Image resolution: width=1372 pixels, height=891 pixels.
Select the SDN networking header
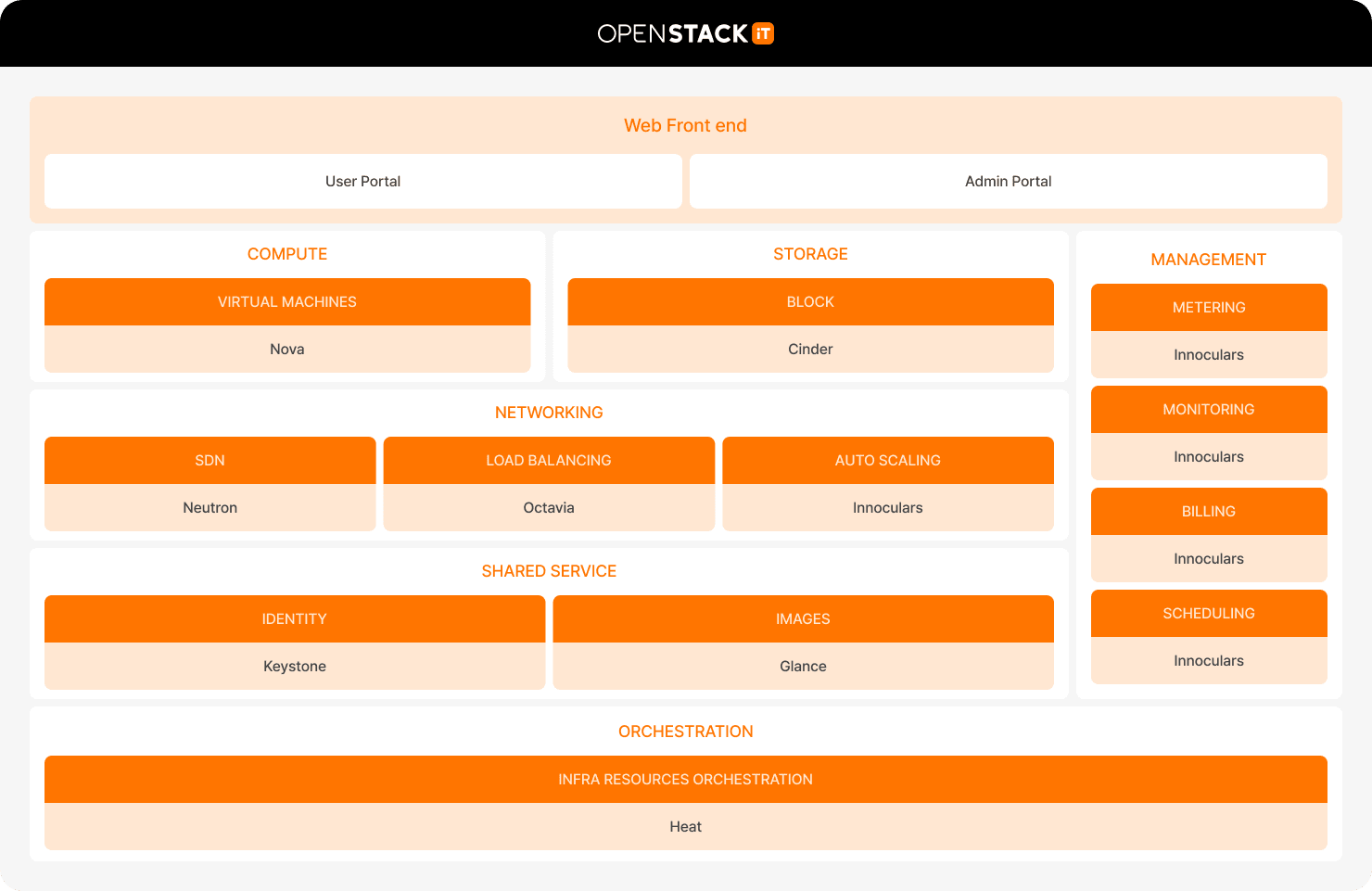(210, 461)
